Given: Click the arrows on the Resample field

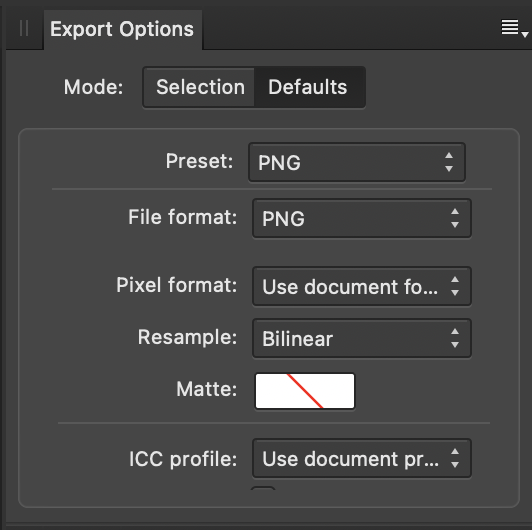Looking at the screenshot, I should point(455,338).
